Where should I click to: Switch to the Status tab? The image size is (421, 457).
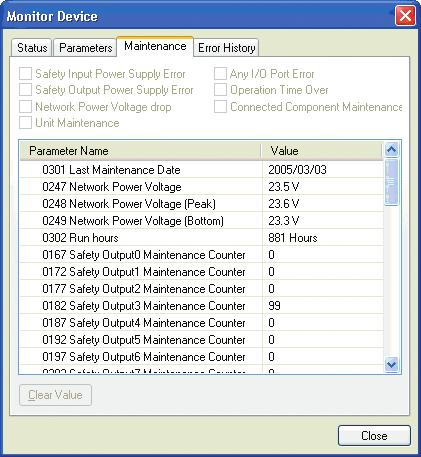pyautogui.click(x=32, y=48)
